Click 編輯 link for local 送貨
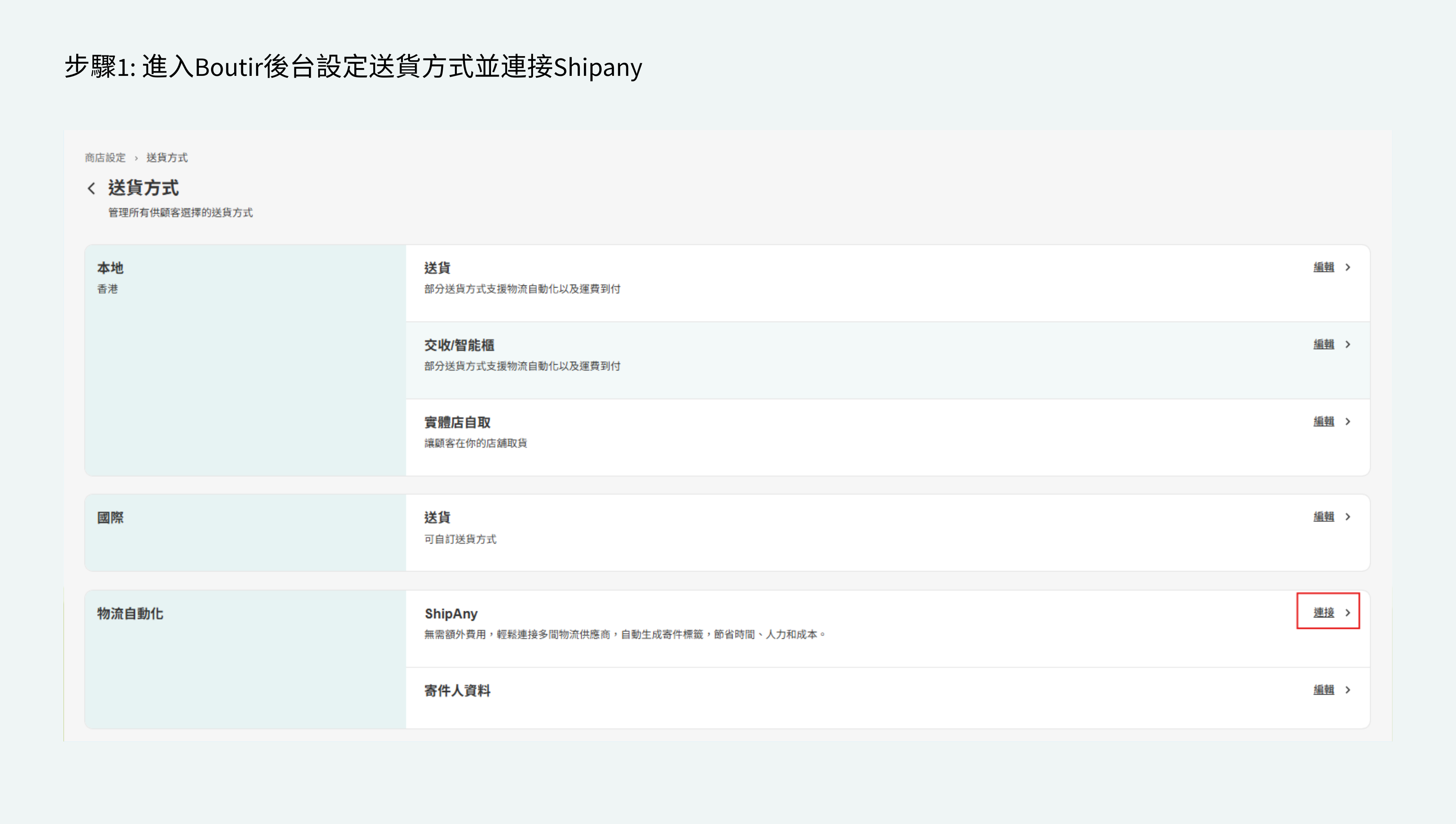This screenshot has width=1456, height=824. tap(1323, 267)
